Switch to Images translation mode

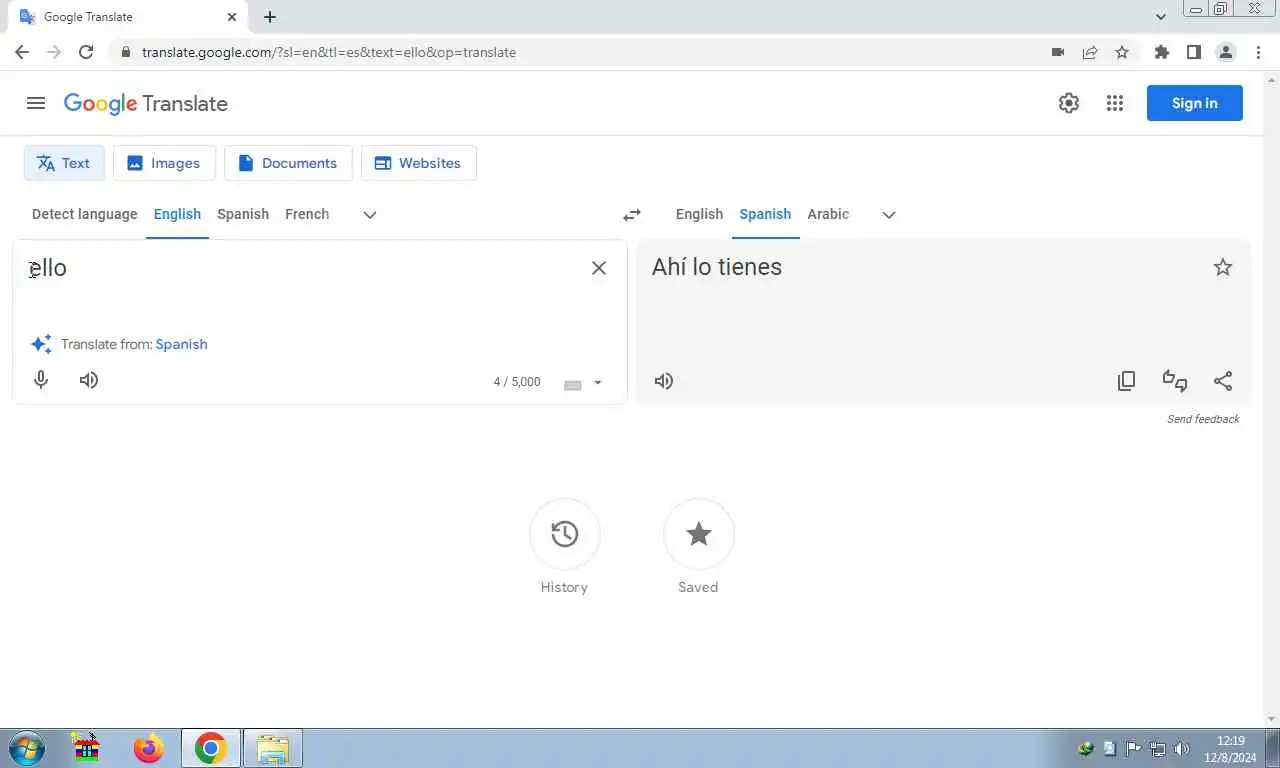pos(164,163)
